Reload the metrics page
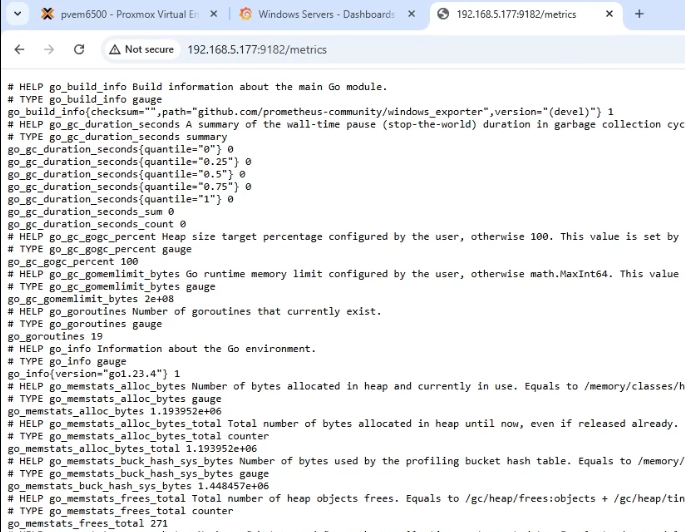The height and width of the screenshot is (532, 685). coord(80,49)
